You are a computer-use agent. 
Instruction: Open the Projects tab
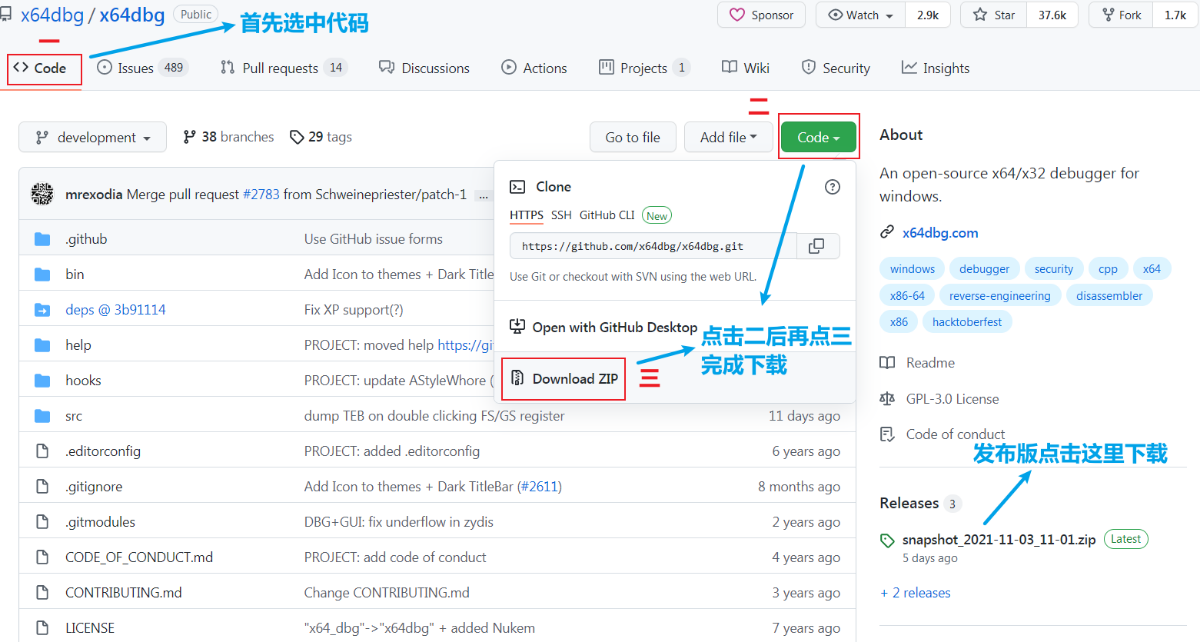(644, 68)
